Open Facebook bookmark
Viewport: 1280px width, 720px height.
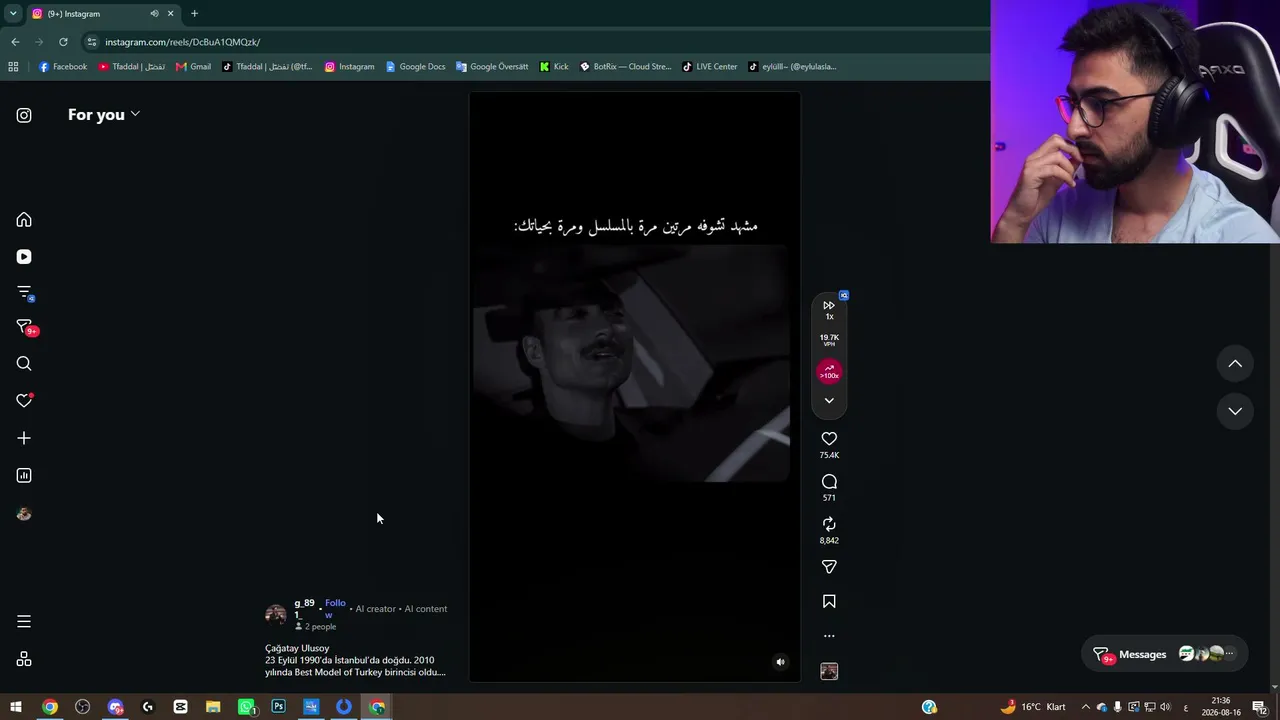(63, 67)
